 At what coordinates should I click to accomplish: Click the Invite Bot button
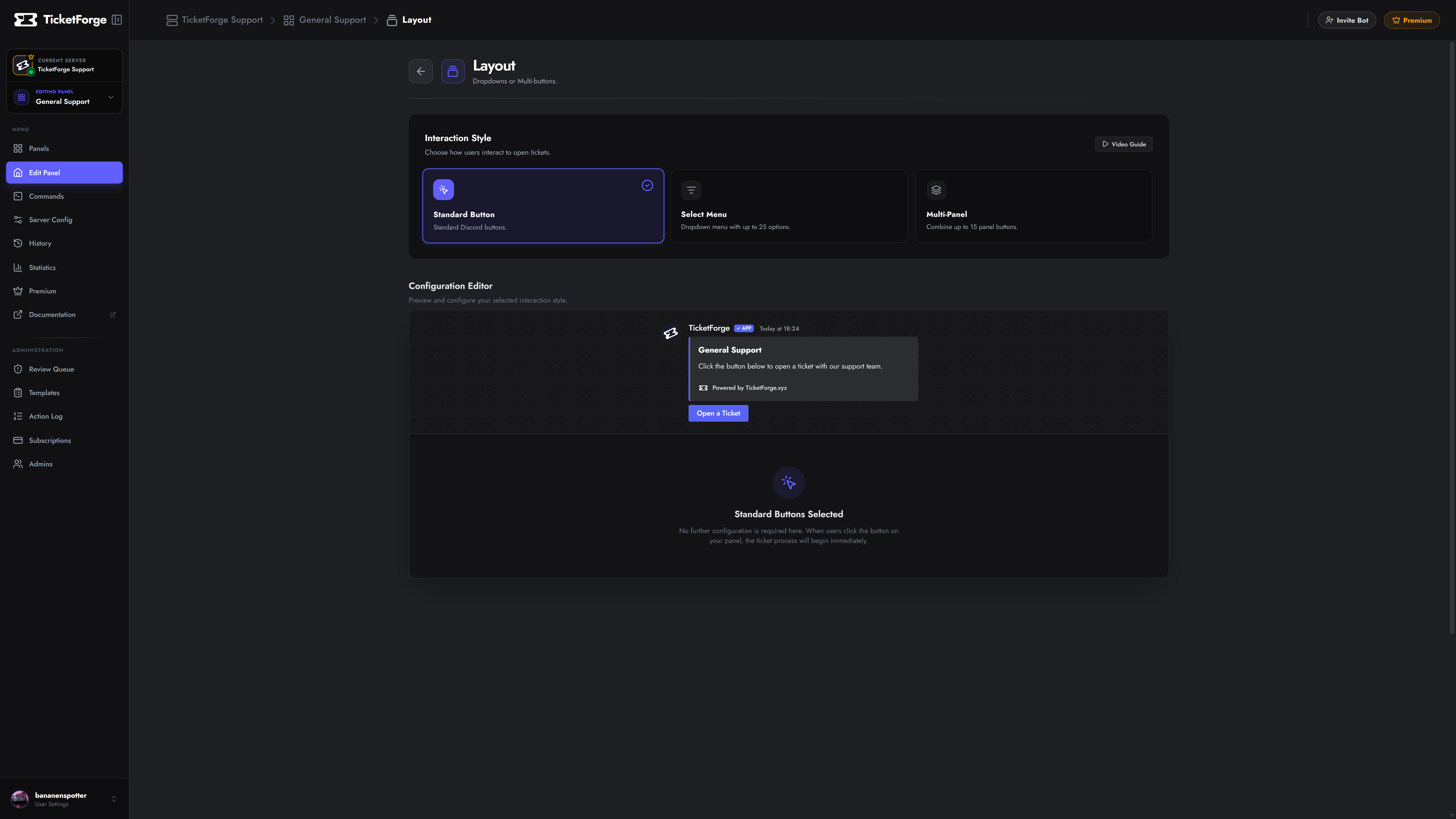1347,20
